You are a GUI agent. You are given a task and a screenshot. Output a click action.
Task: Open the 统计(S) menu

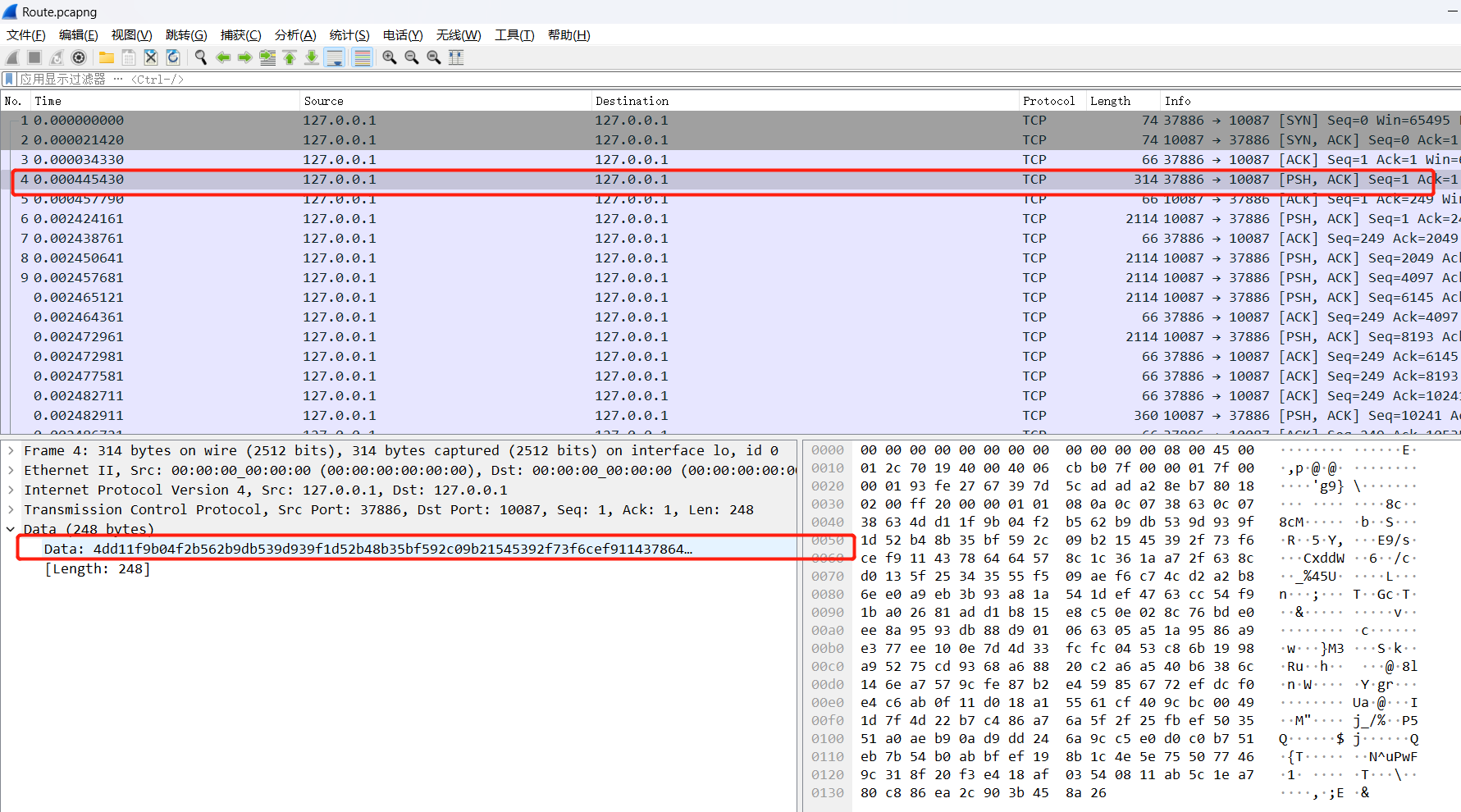click(x=349, y=34)
